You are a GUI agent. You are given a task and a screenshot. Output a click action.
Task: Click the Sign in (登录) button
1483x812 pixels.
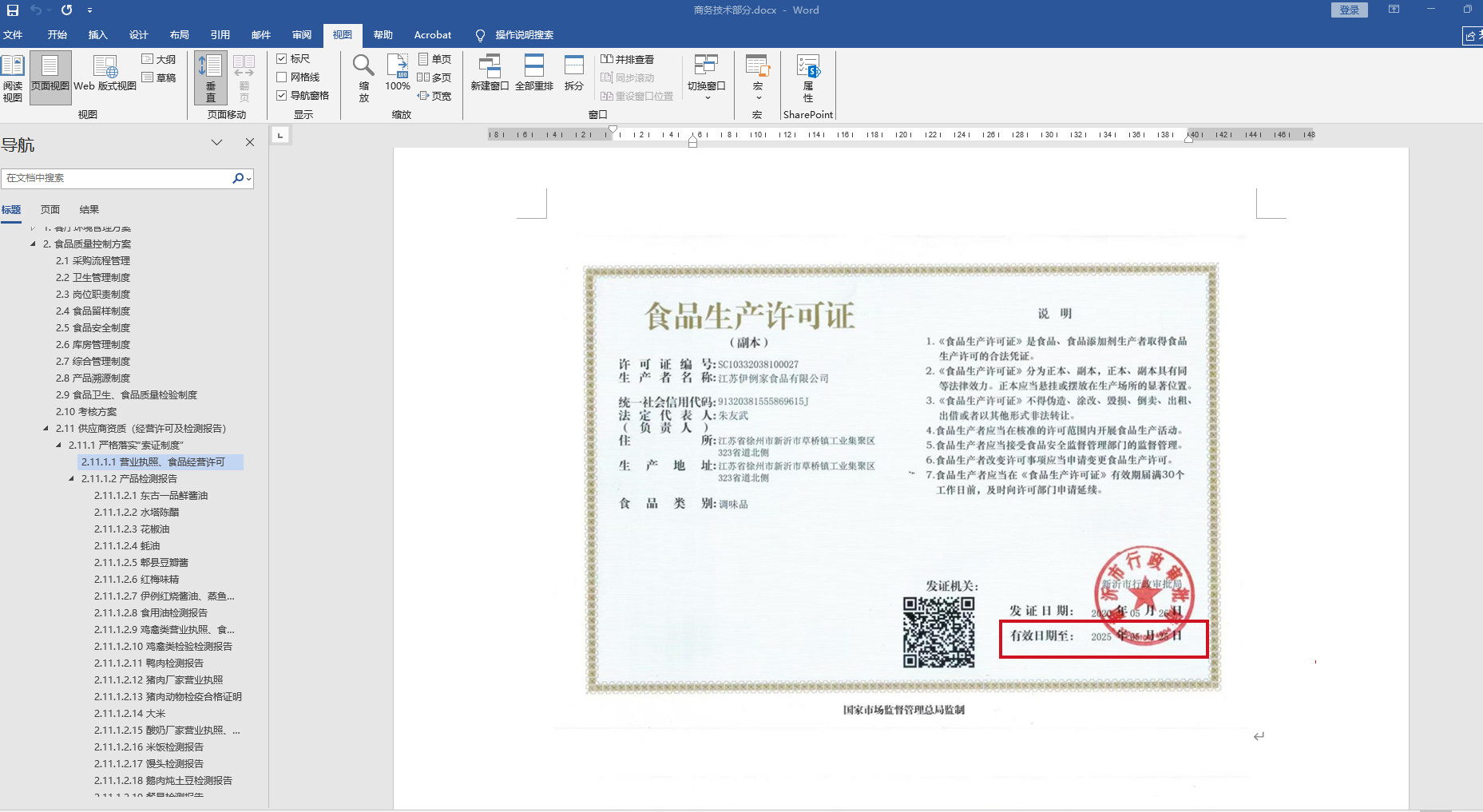click(x=1350, y=10)
